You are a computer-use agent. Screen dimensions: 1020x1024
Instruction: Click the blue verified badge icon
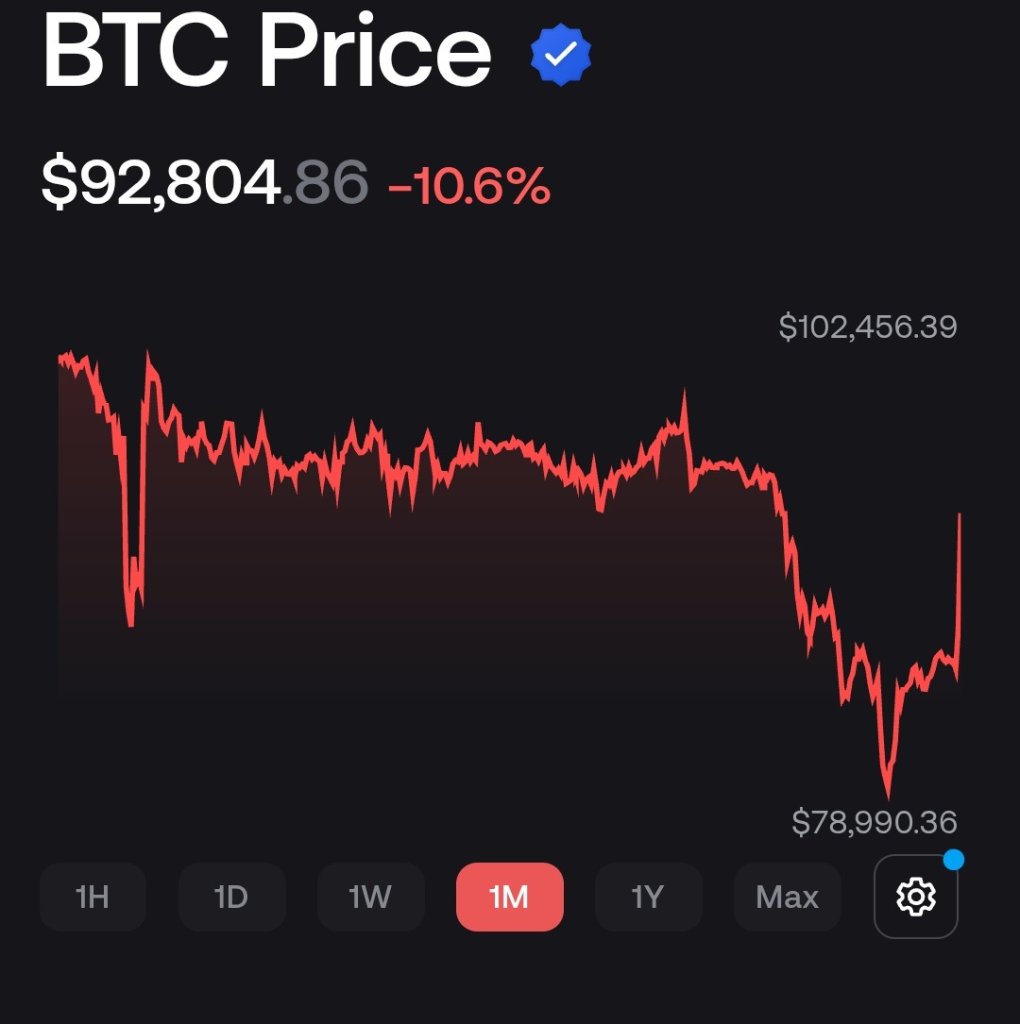(561, 55)
